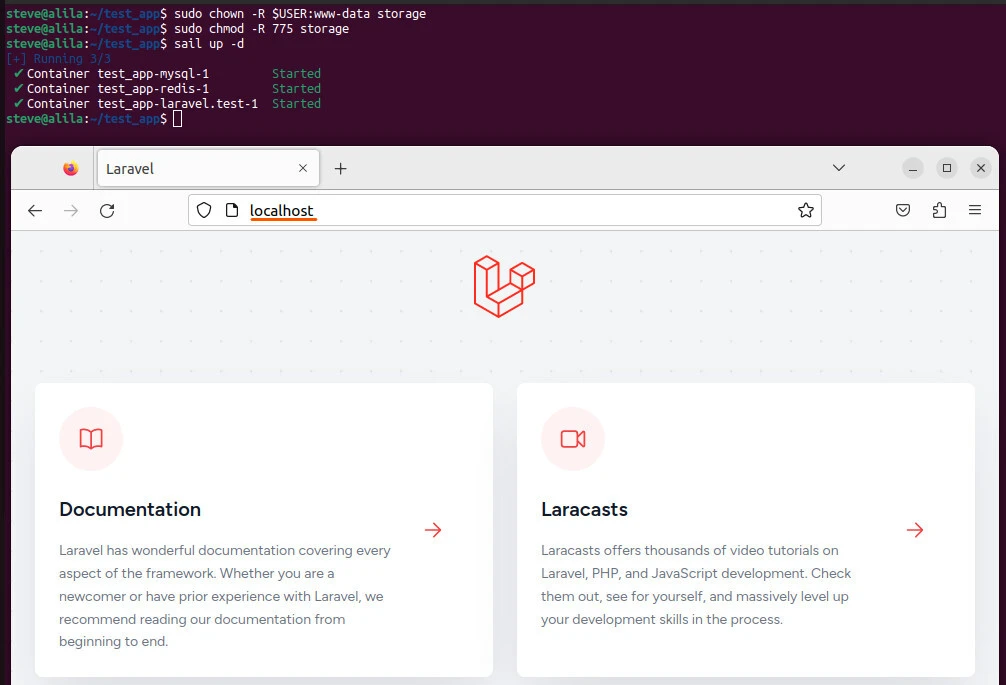Expand the list all tabs chevron

tap(839, 168)
